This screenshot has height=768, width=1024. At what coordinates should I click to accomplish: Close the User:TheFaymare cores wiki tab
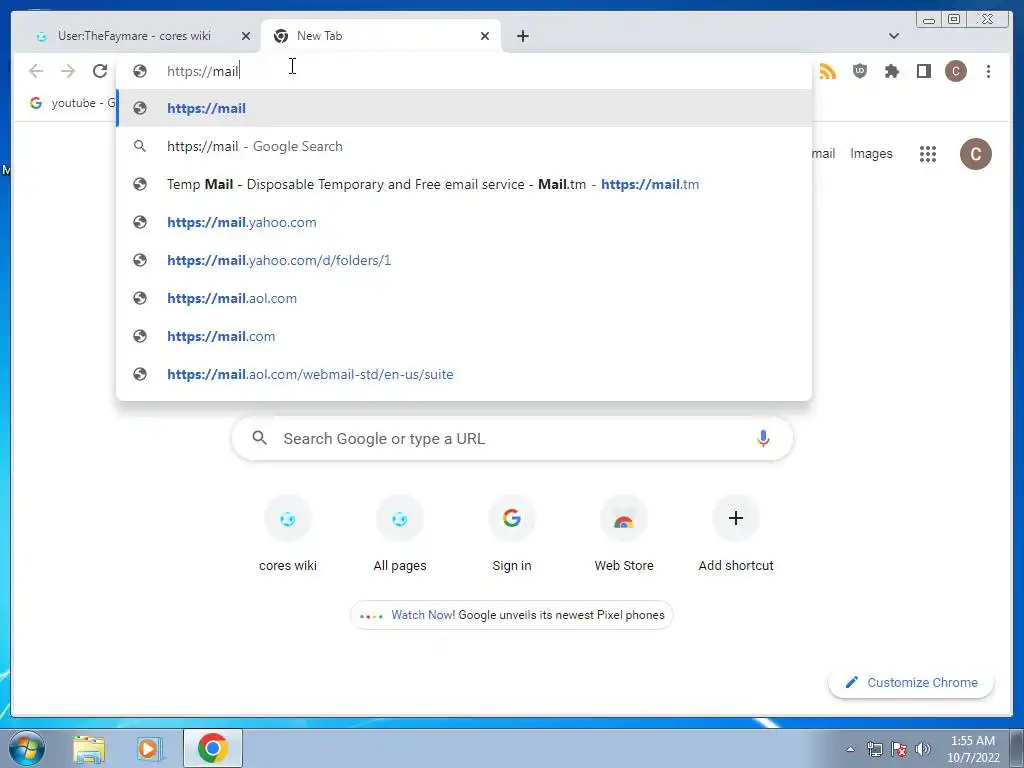click(246, 36)
